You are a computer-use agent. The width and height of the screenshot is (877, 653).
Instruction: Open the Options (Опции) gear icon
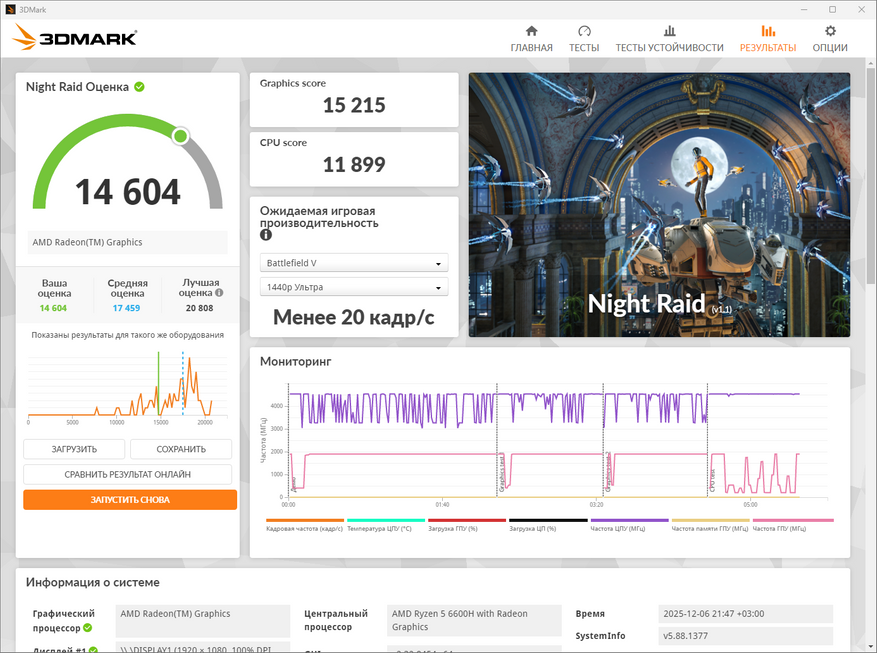point(830,31)
